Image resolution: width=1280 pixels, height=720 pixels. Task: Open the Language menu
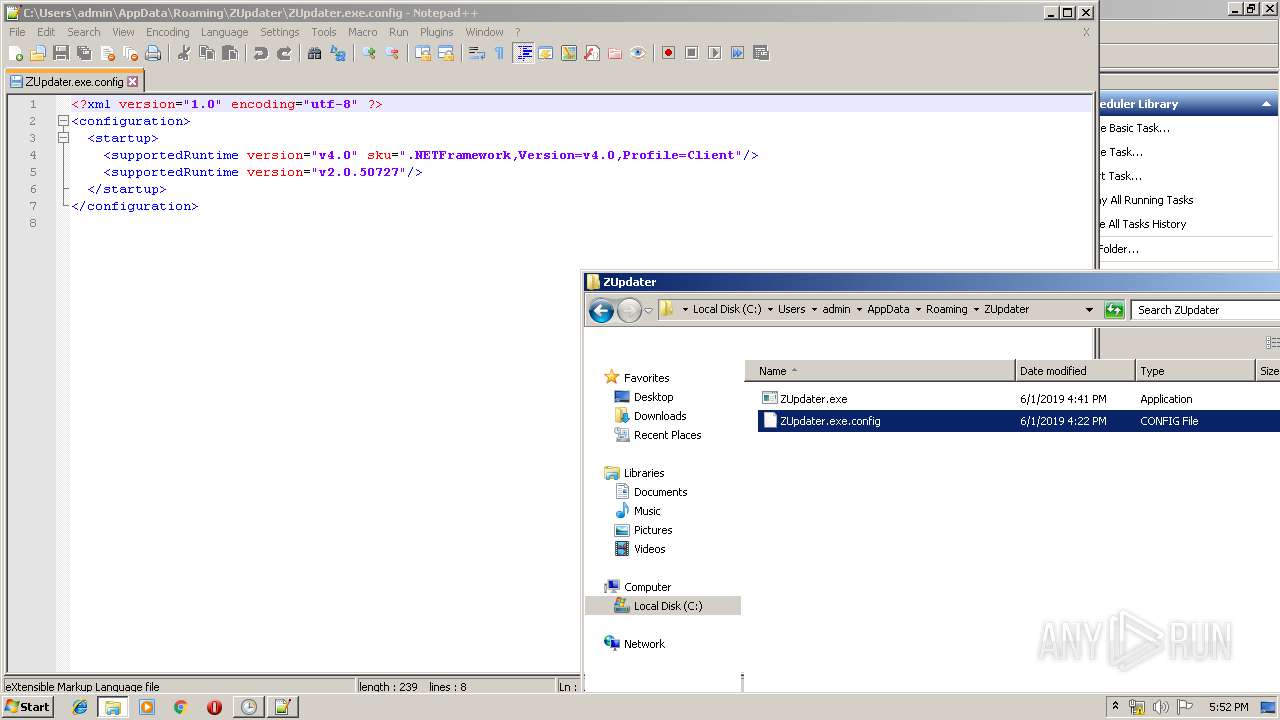pos(224,32)
